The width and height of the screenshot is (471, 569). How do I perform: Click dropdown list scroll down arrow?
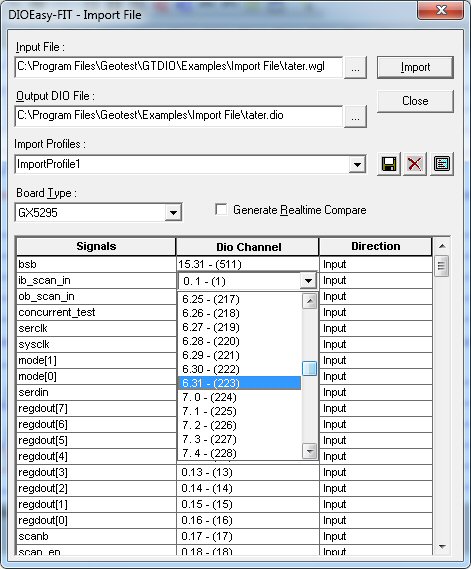(x=310, y=451)
